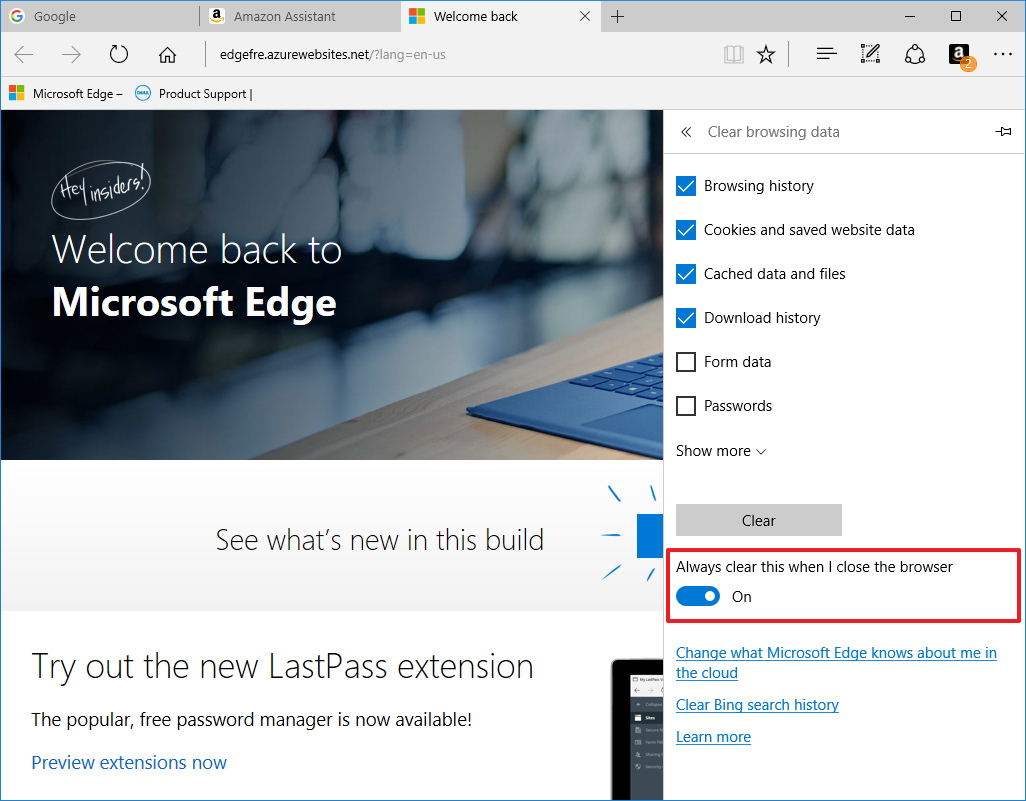The image size is (1026, 801).
Task: Check the Passwords checkbox
Action: click(x=686, y=406)
